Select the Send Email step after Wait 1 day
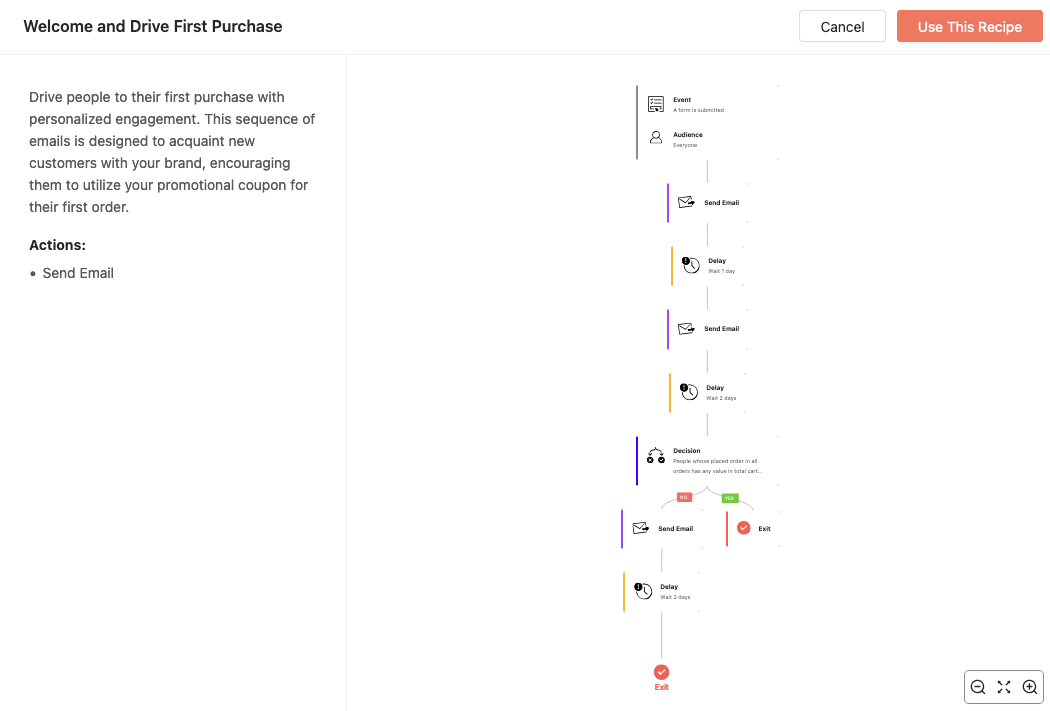 tap(708, 329)
